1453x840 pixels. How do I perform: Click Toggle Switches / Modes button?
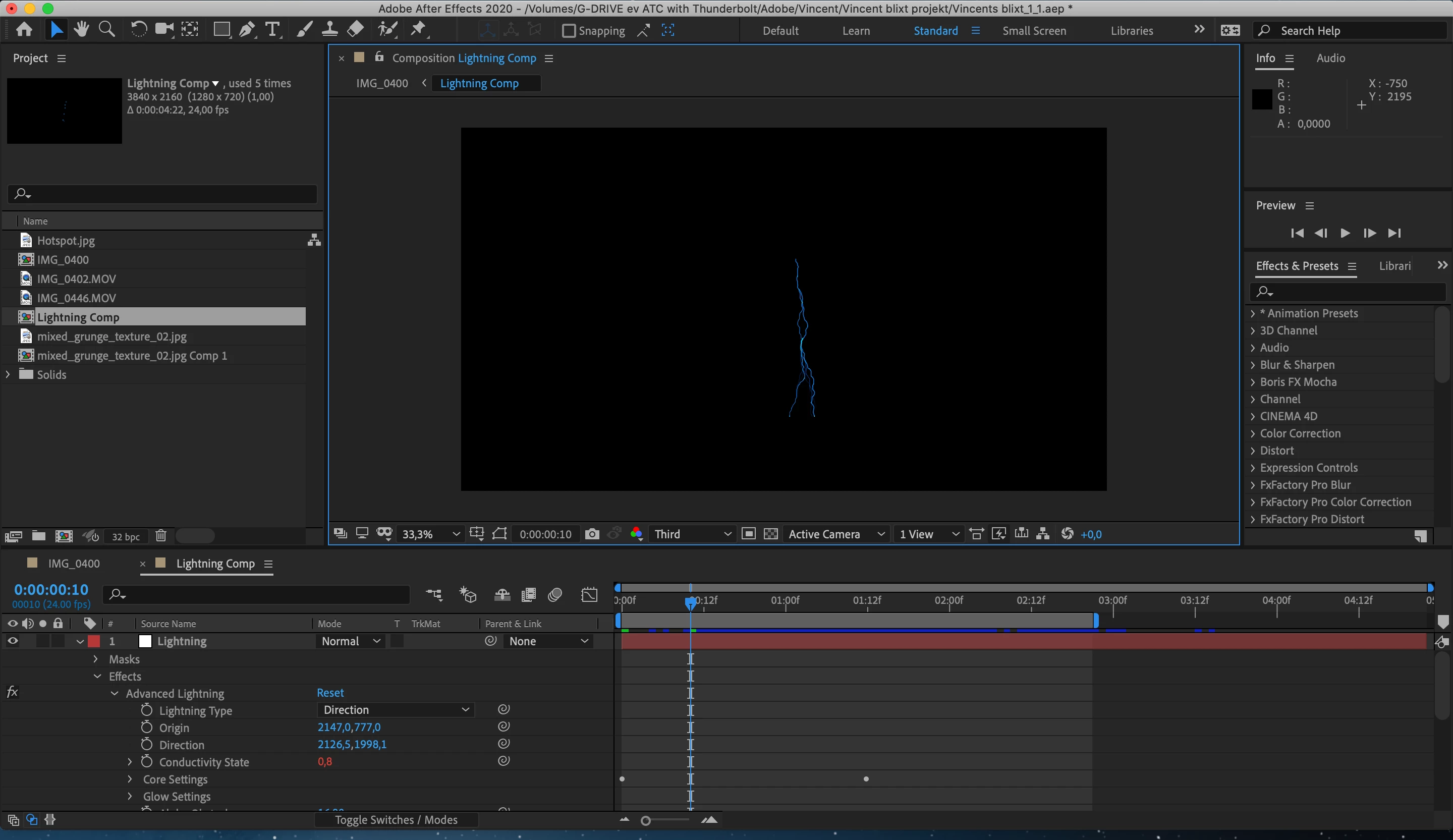pos(396,819)
